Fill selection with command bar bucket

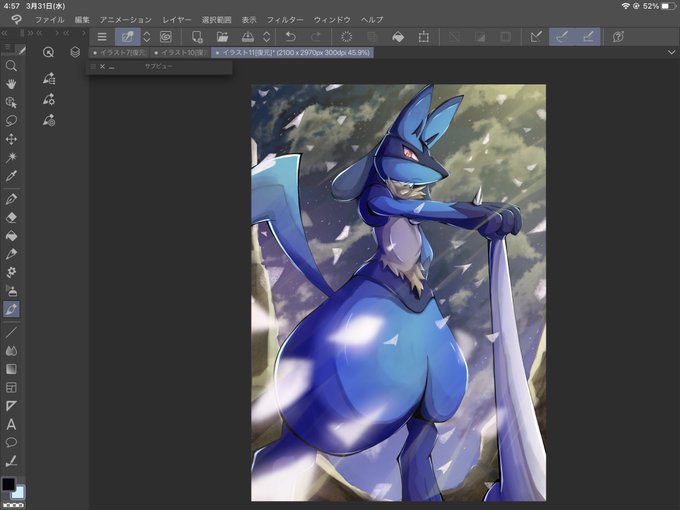coord(398,37)
